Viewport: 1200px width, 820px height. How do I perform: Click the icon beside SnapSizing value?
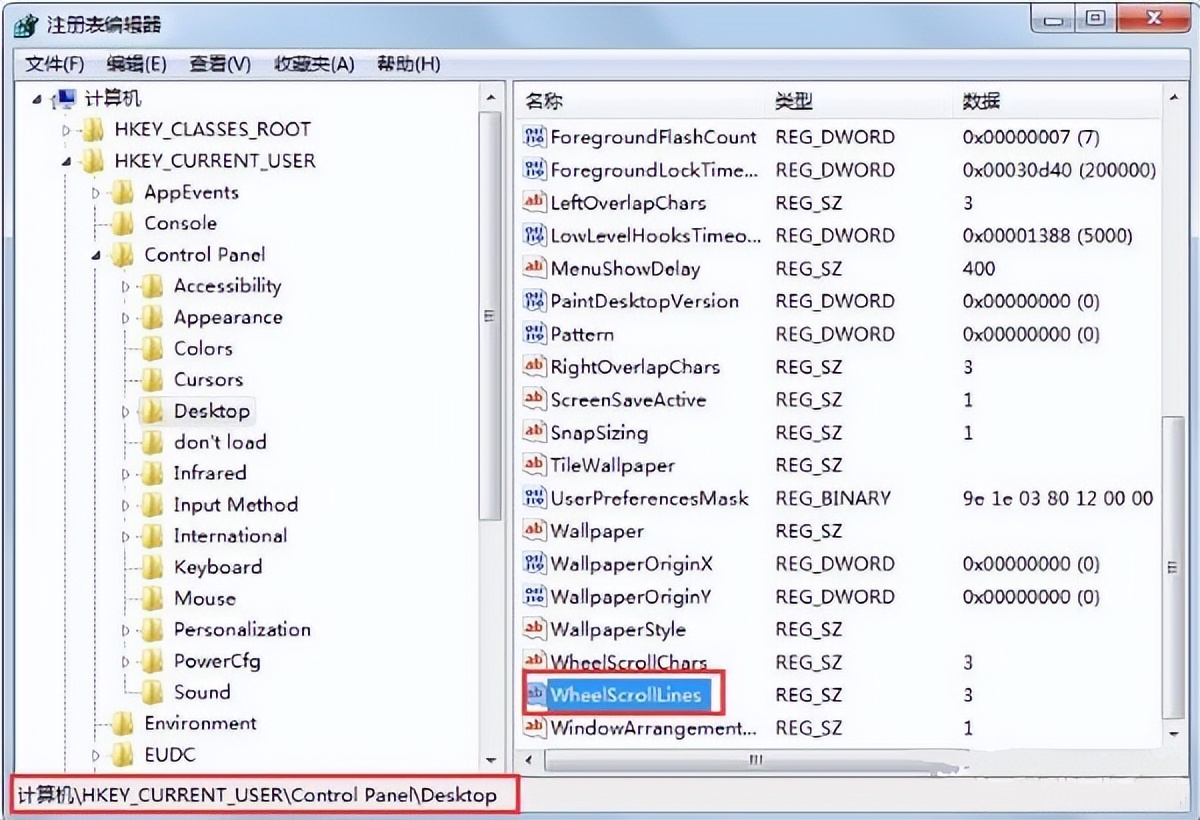point(535,433)
